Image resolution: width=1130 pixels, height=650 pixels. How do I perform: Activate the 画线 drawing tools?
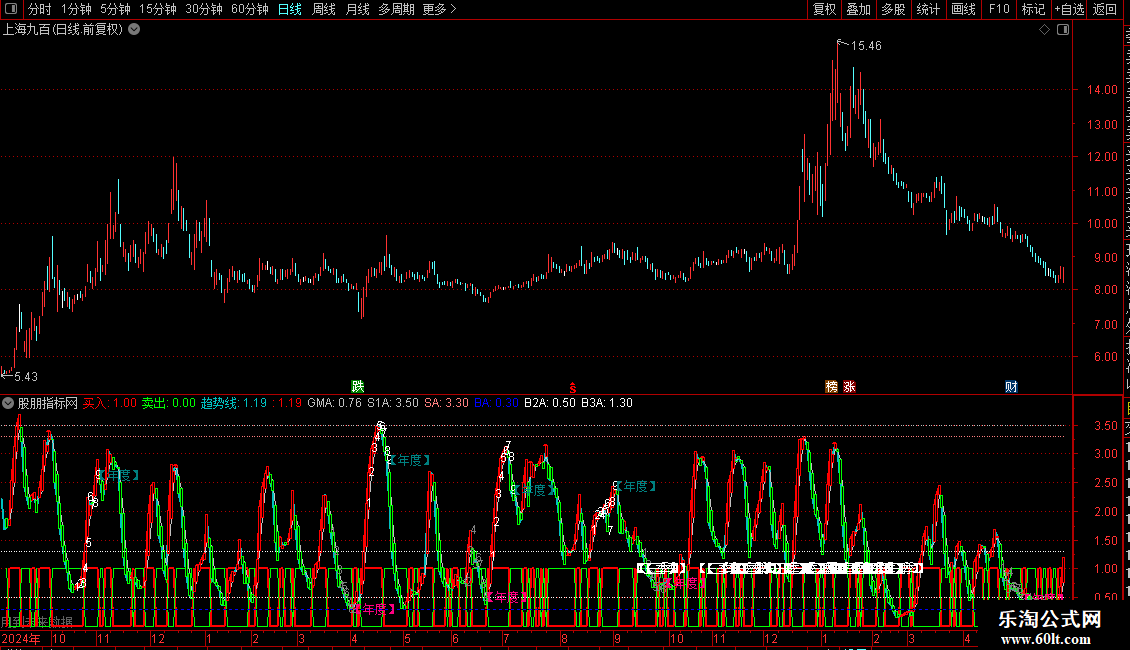(x=963, y=9)
